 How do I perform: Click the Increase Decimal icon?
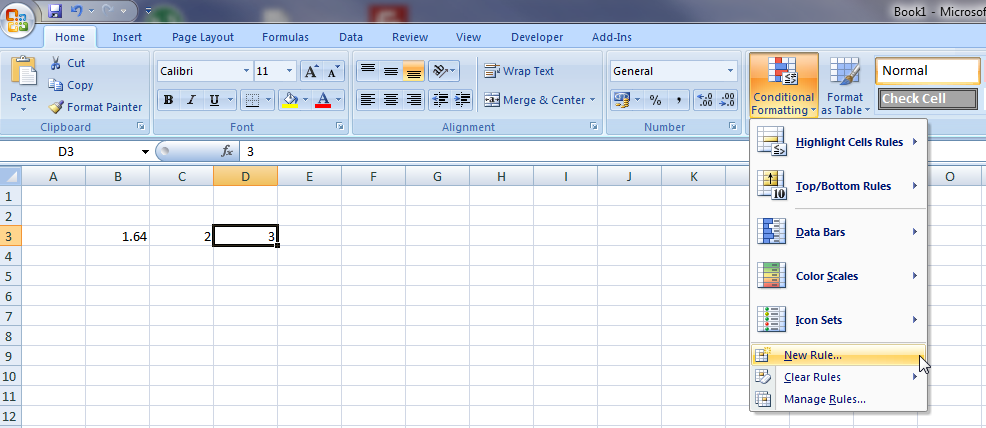703,100
